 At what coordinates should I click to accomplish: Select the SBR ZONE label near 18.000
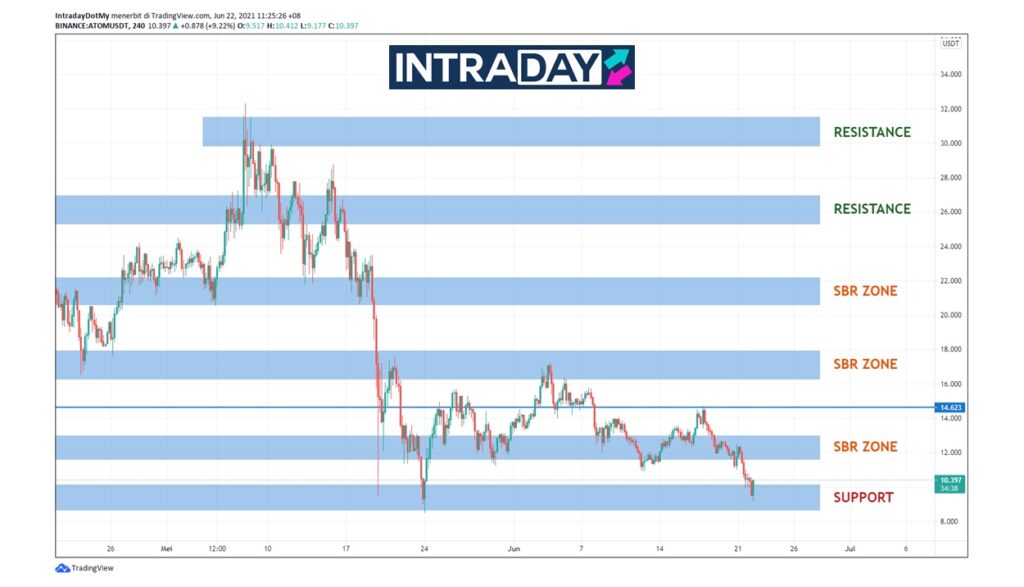(865, 365)
